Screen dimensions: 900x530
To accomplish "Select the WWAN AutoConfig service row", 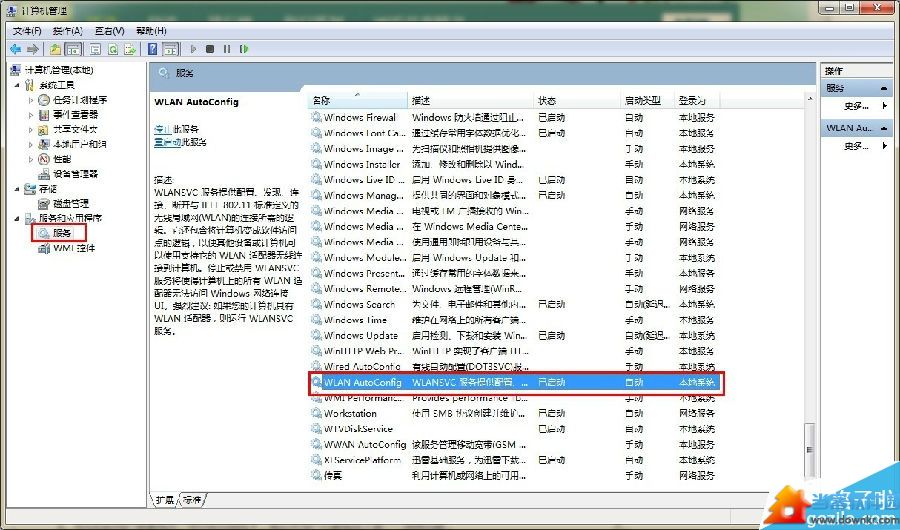I will click(x=514, y=444).
